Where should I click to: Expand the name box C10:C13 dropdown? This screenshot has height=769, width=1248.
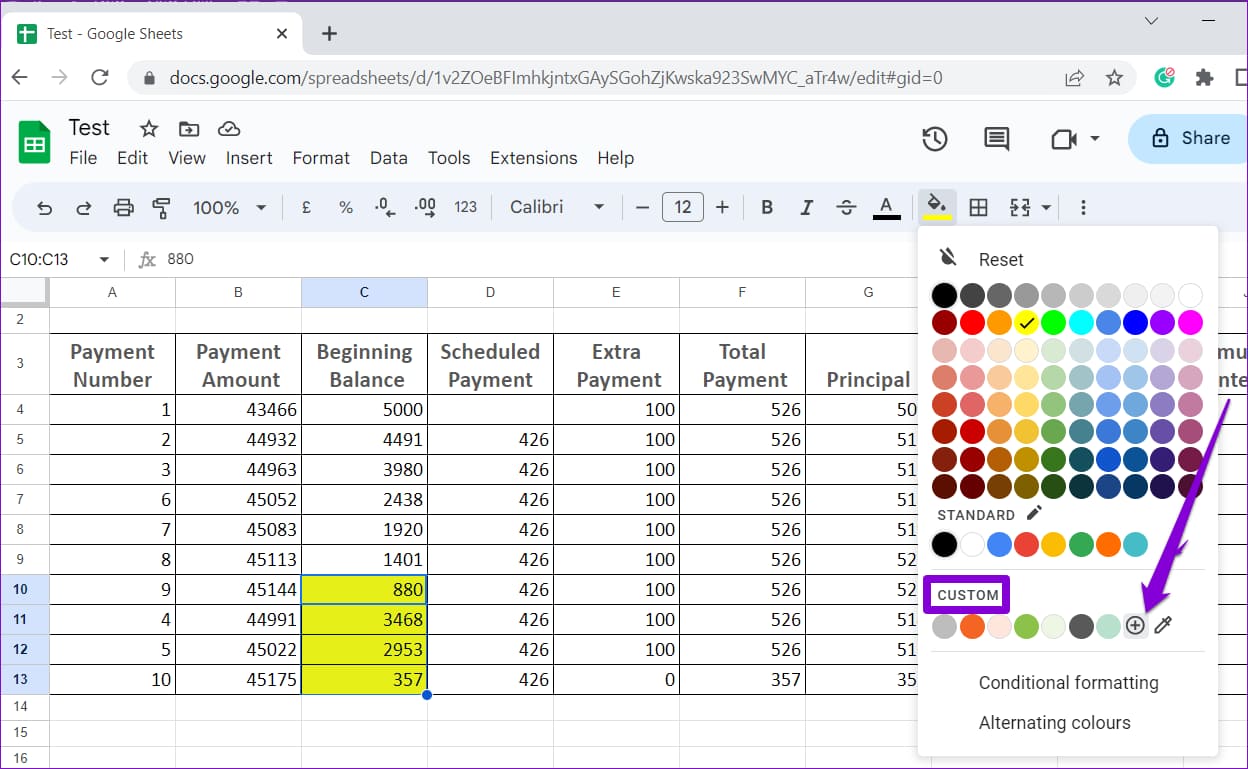click(104, 260)
